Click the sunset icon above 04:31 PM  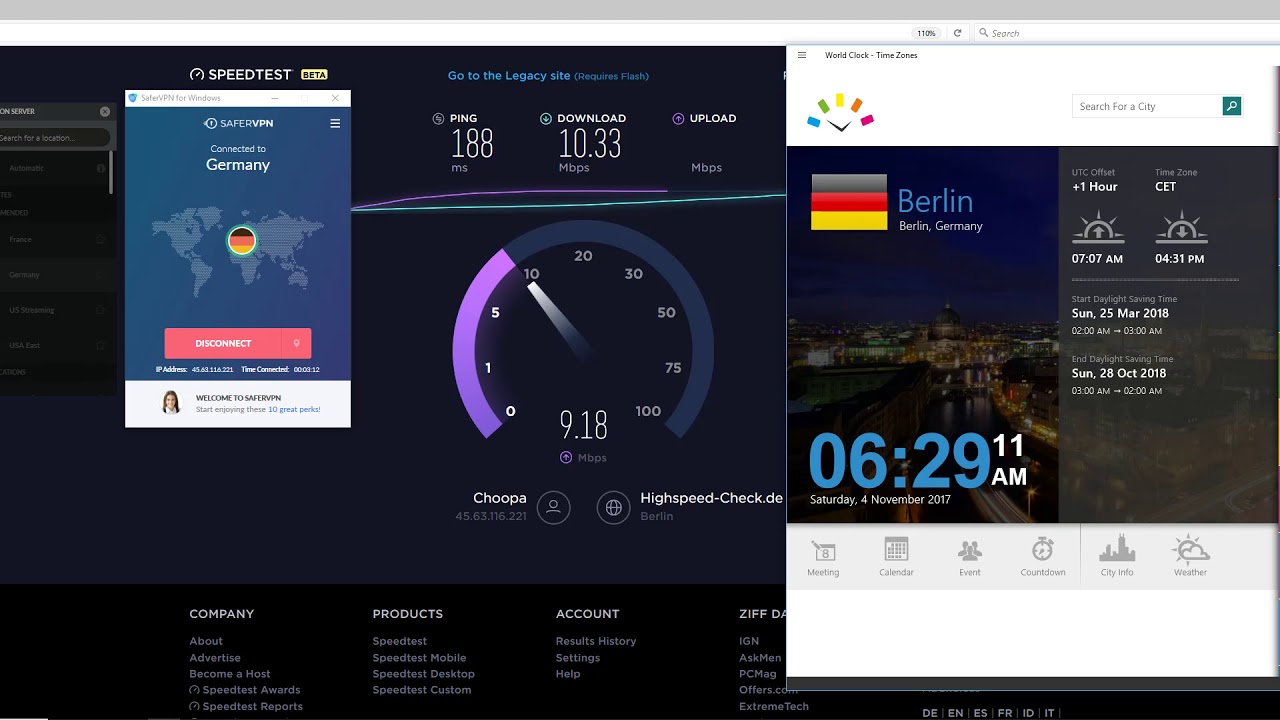[x=1181, y=227]
